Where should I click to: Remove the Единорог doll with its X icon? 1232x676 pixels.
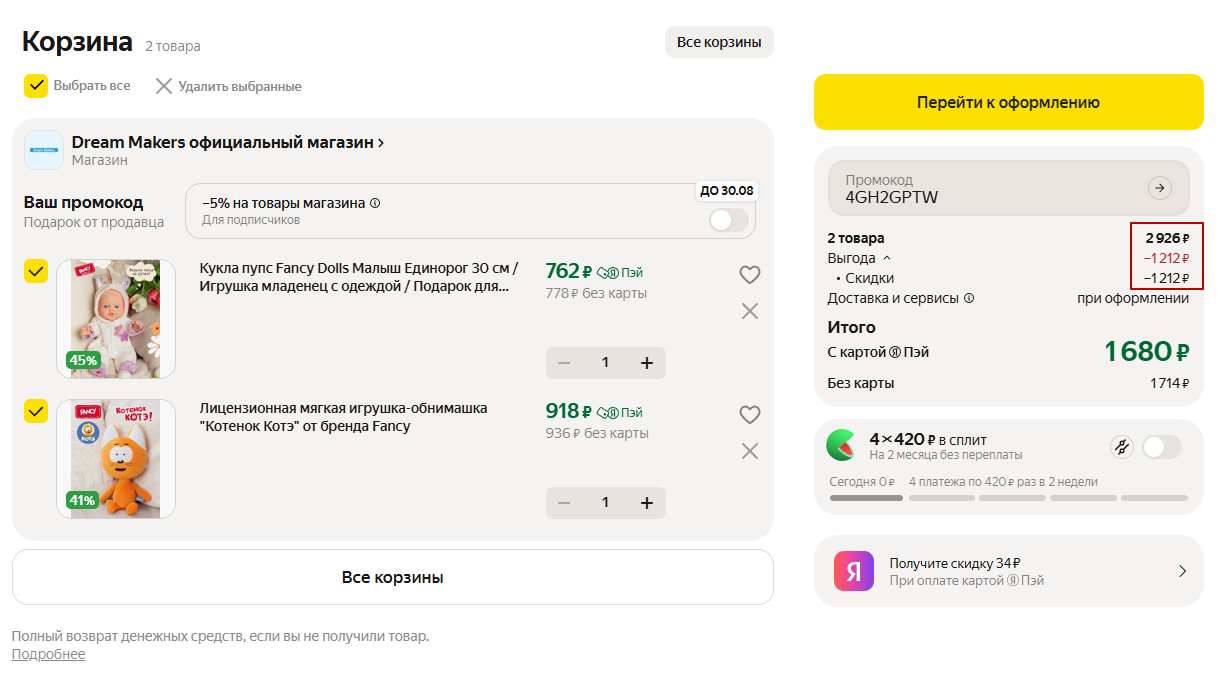(x=749, y=311)
